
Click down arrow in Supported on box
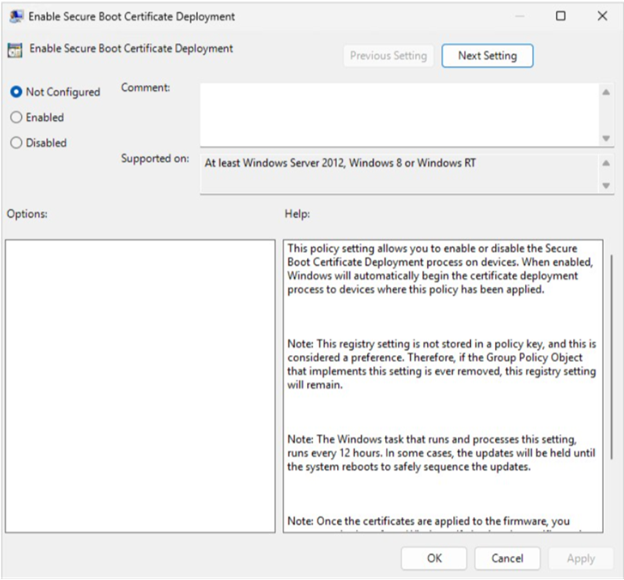coord(606,186)
